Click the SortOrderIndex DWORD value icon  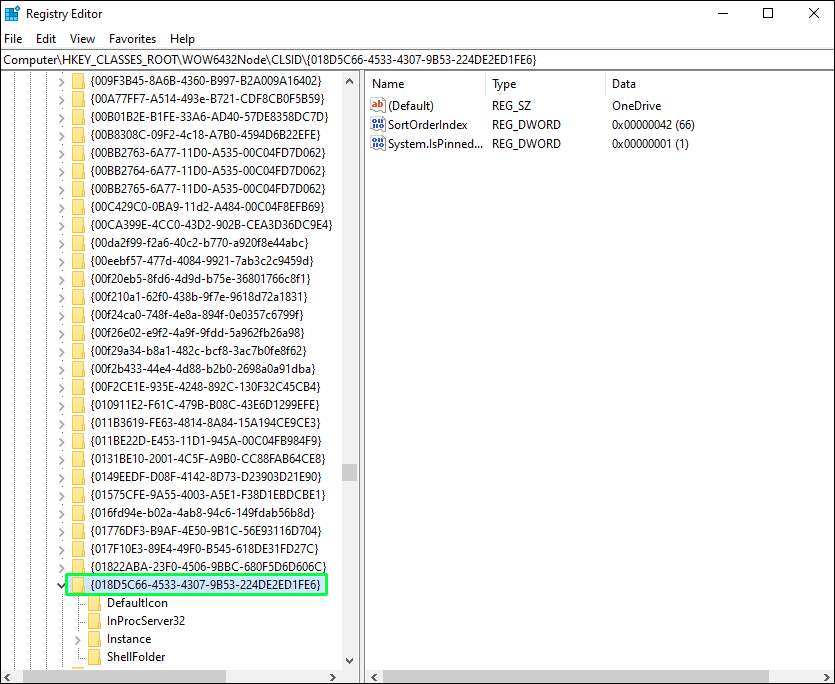(378, 124)
